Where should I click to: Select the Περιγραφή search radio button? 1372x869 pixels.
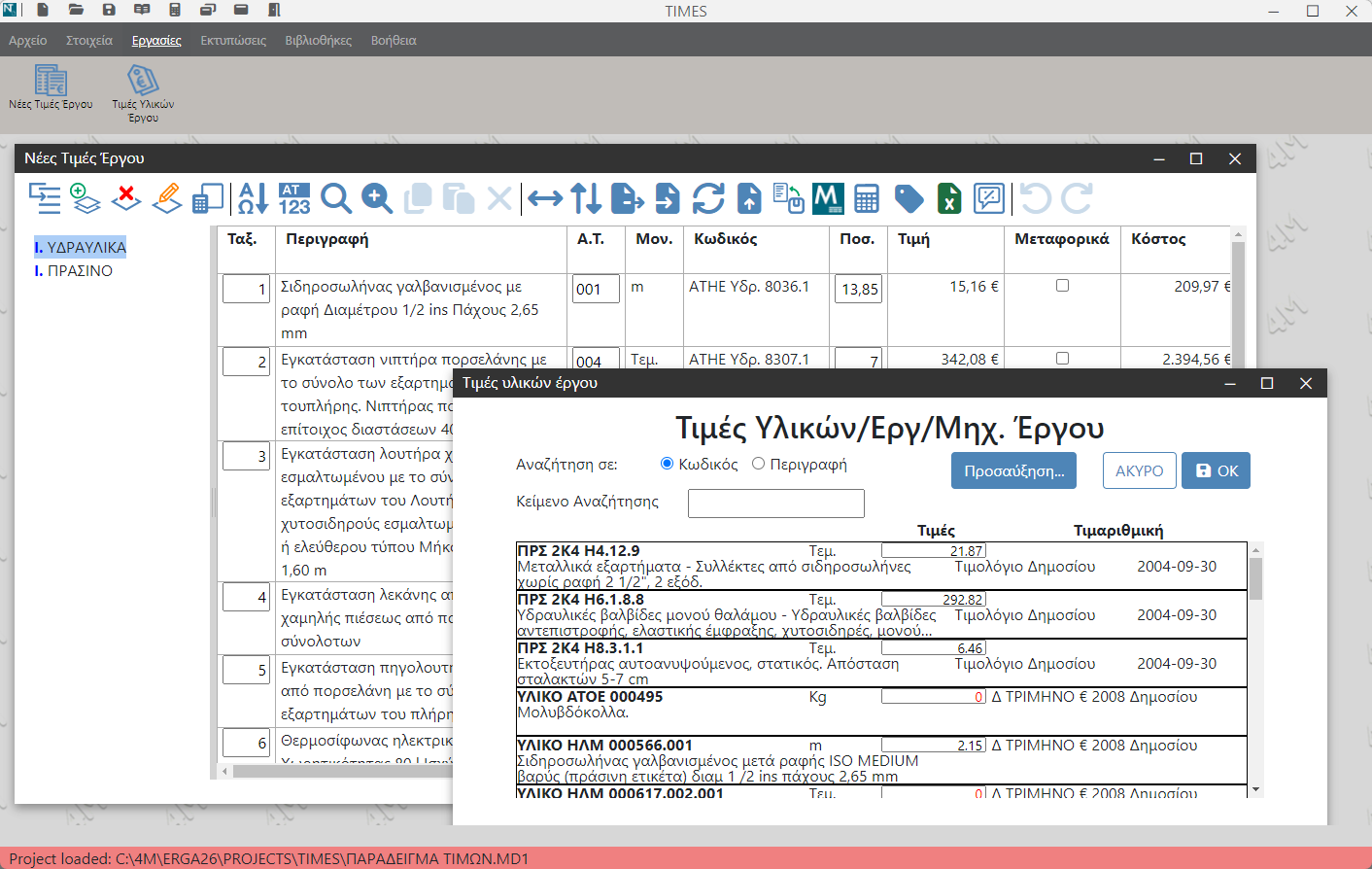point(759,464)
